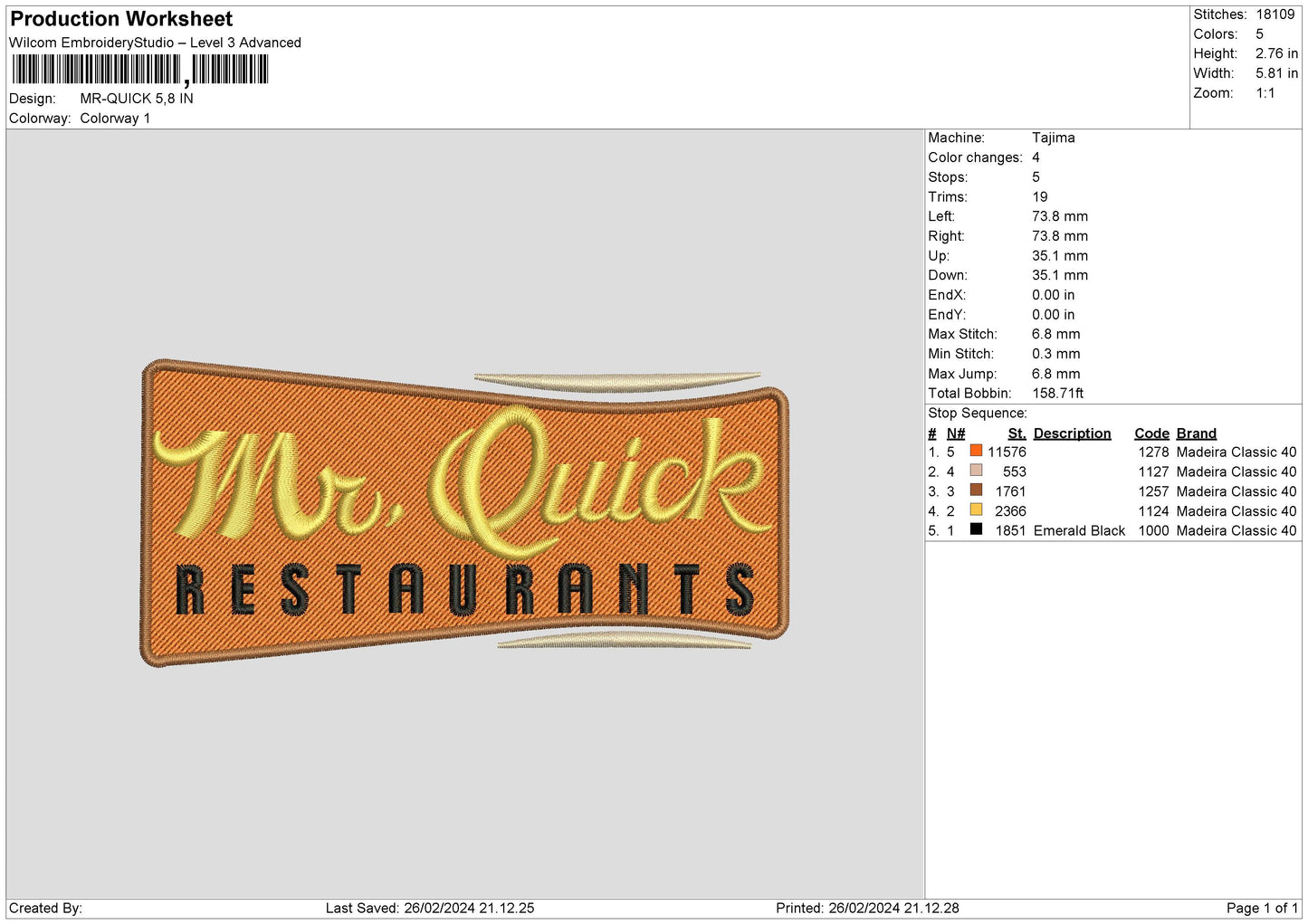The image size is (1308, 924).
Task: Click the Stitches value 18109
Action: 1275,14
